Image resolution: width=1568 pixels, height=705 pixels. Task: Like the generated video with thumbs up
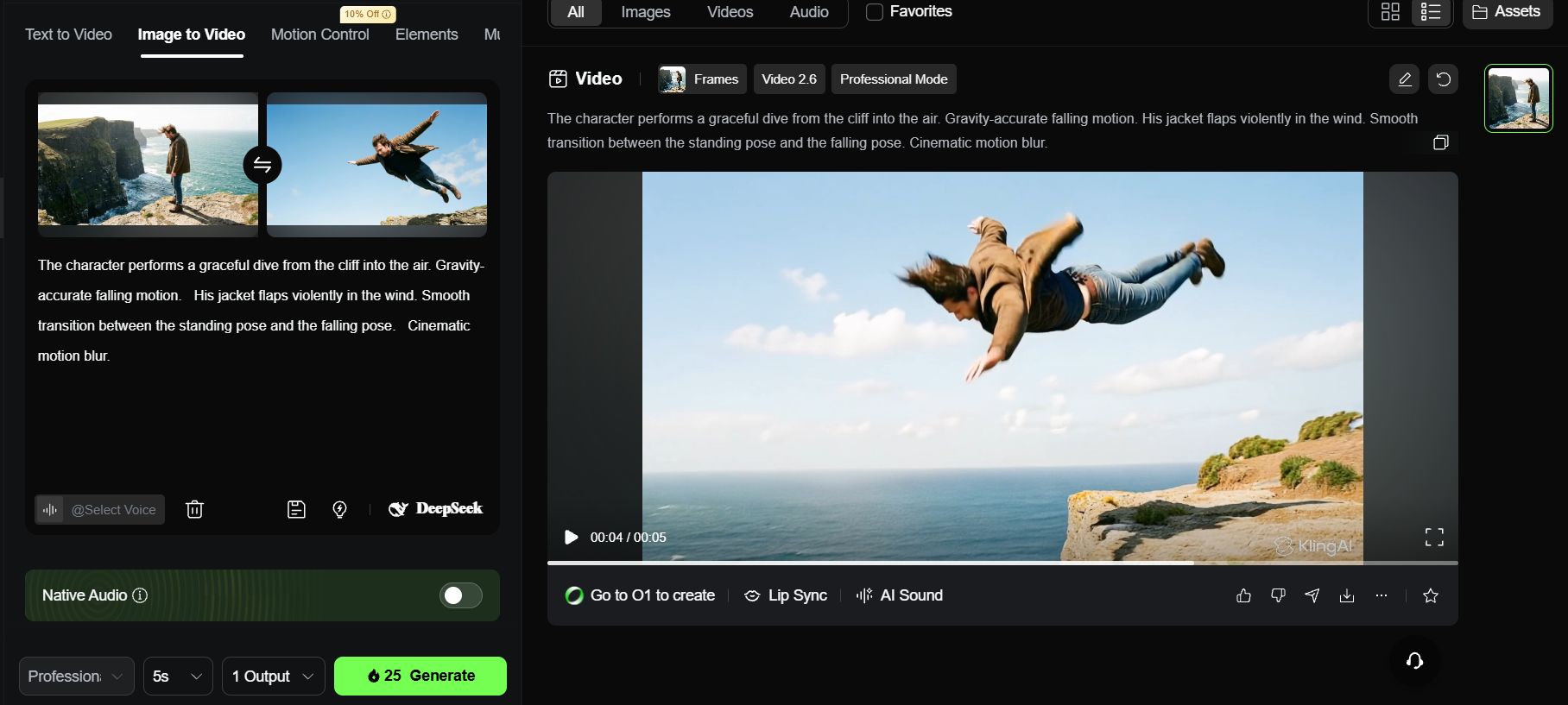[x=1243, y=595]
